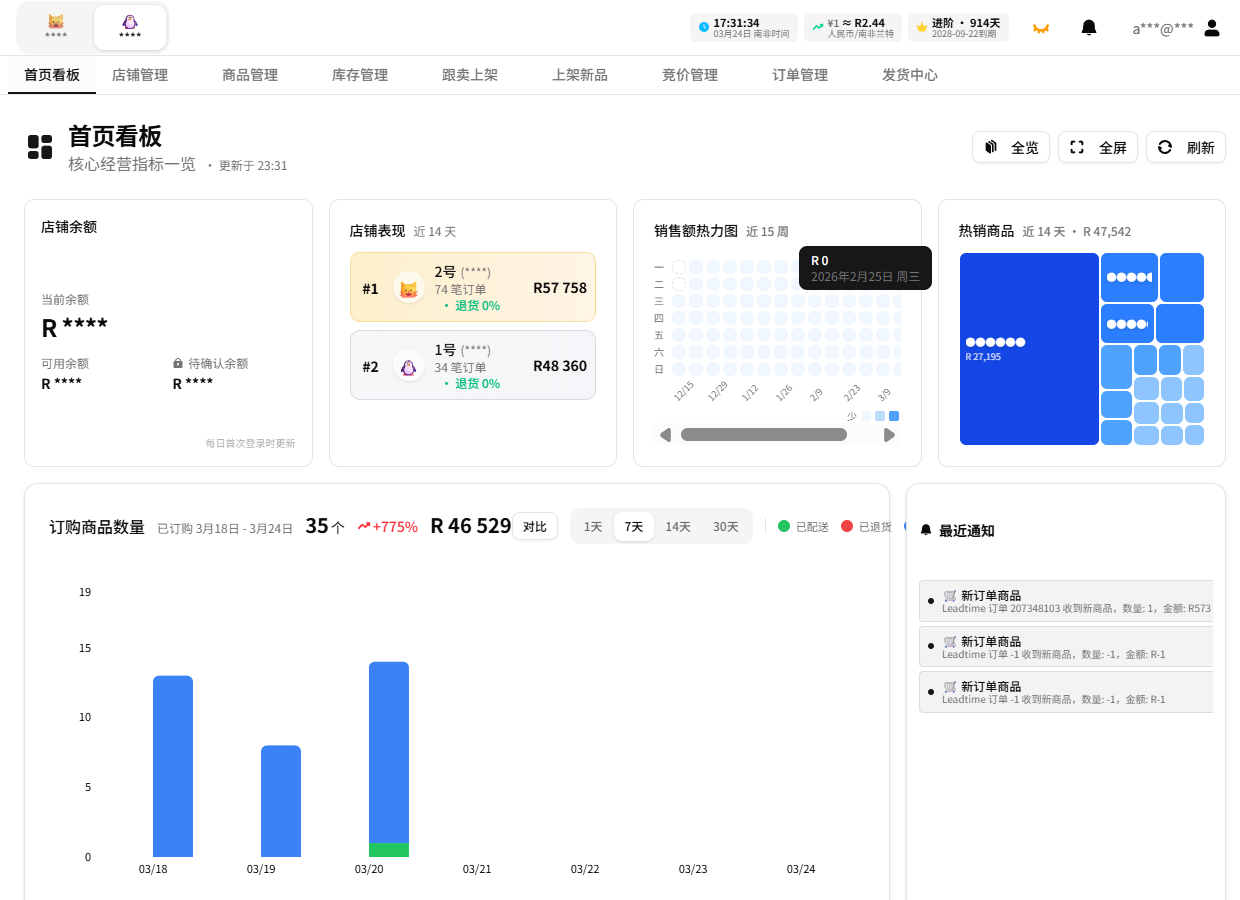The width and height of the screenshot is (1240, 900).
Task: Click the heatmap horizontal scrollbar thumb
Action: [x=763, y=434]
